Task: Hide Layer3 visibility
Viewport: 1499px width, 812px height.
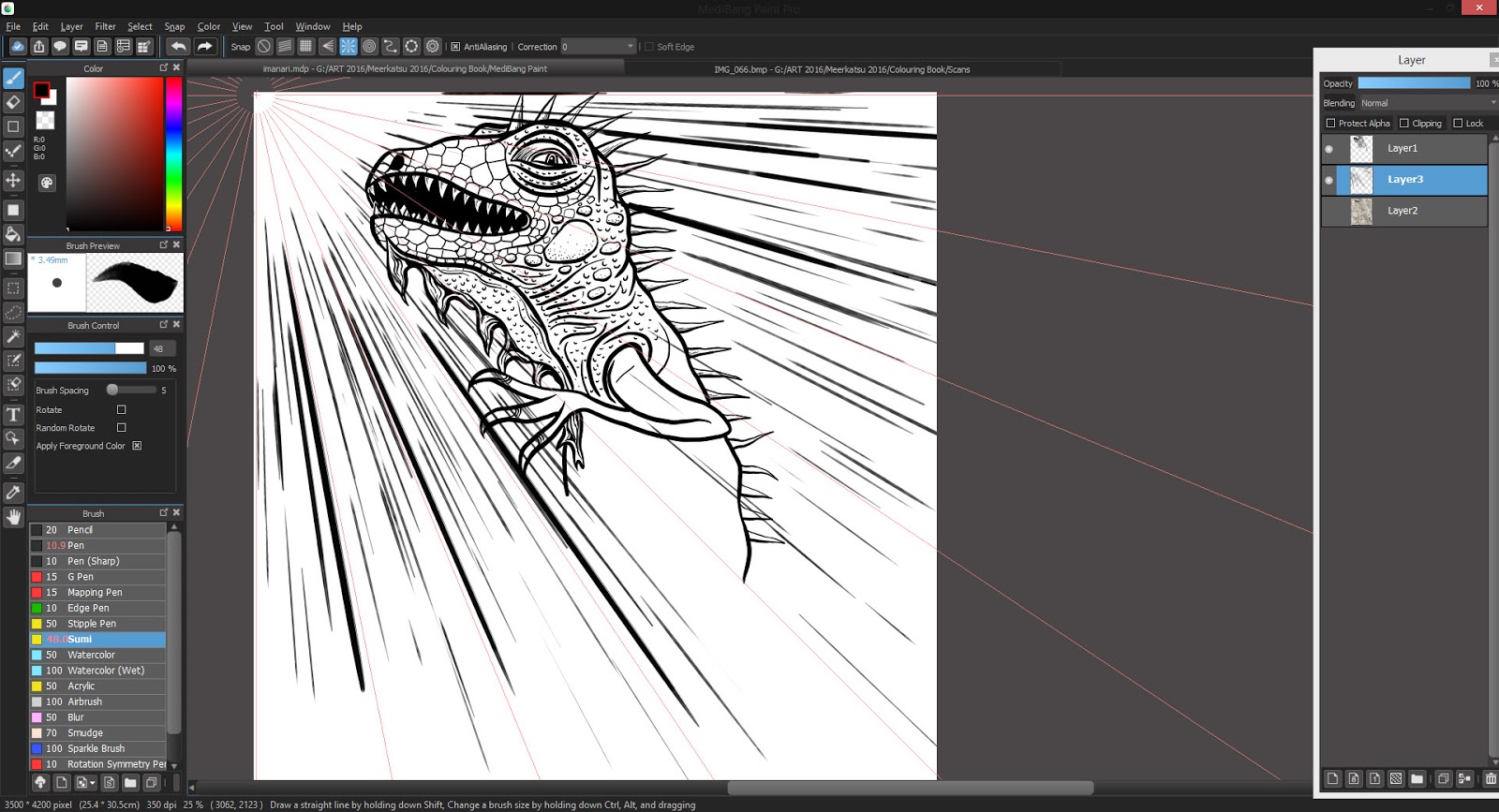Action: [x=1328, y=180]
